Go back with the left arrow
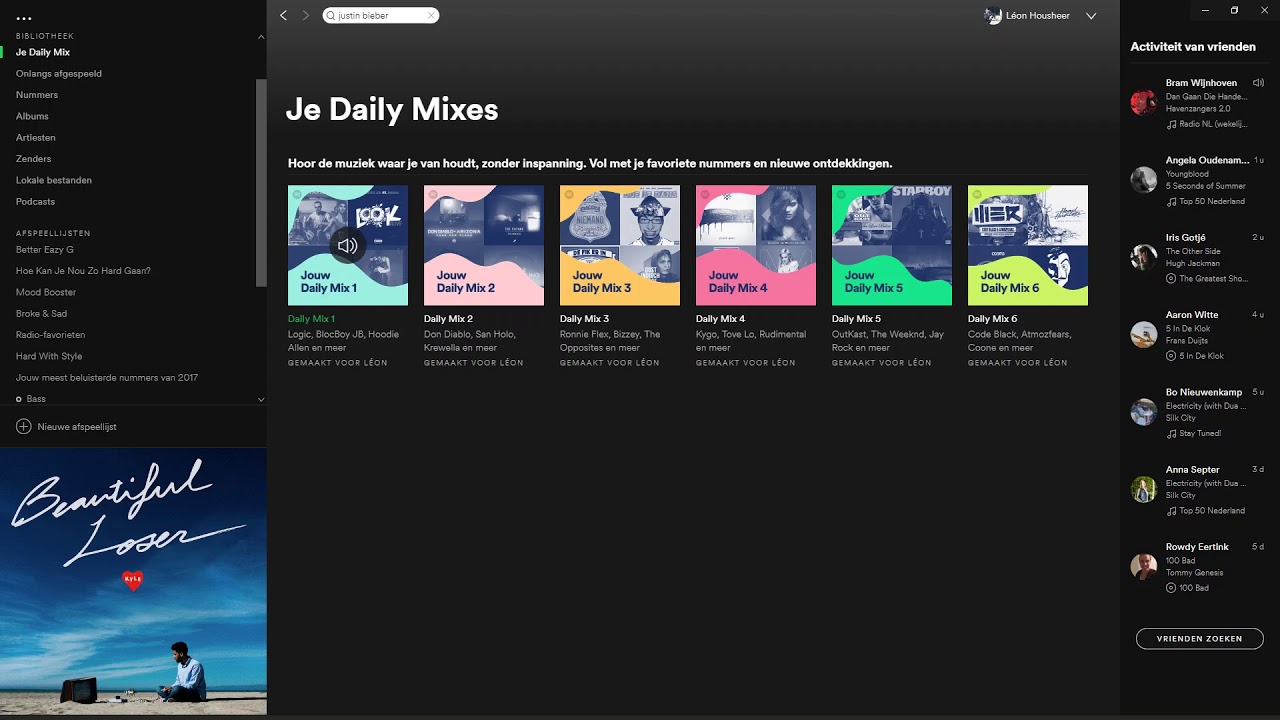This screenshot has height=720, width=1280. coord(284,15)
